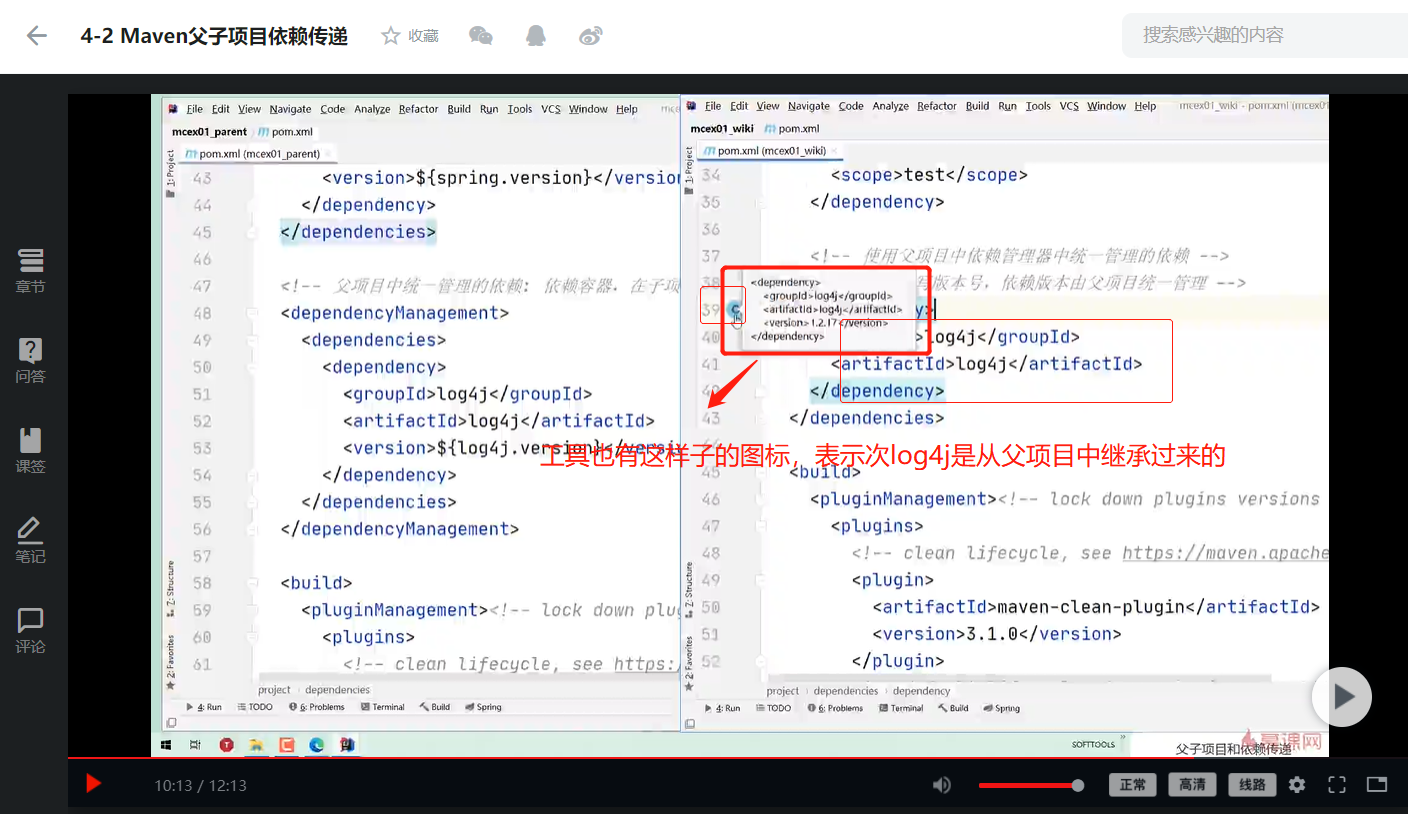Close the pom.xml (mcex01_wiki) editor tab
Screen dimensions: 1408x814
click(x=833, y=151)
